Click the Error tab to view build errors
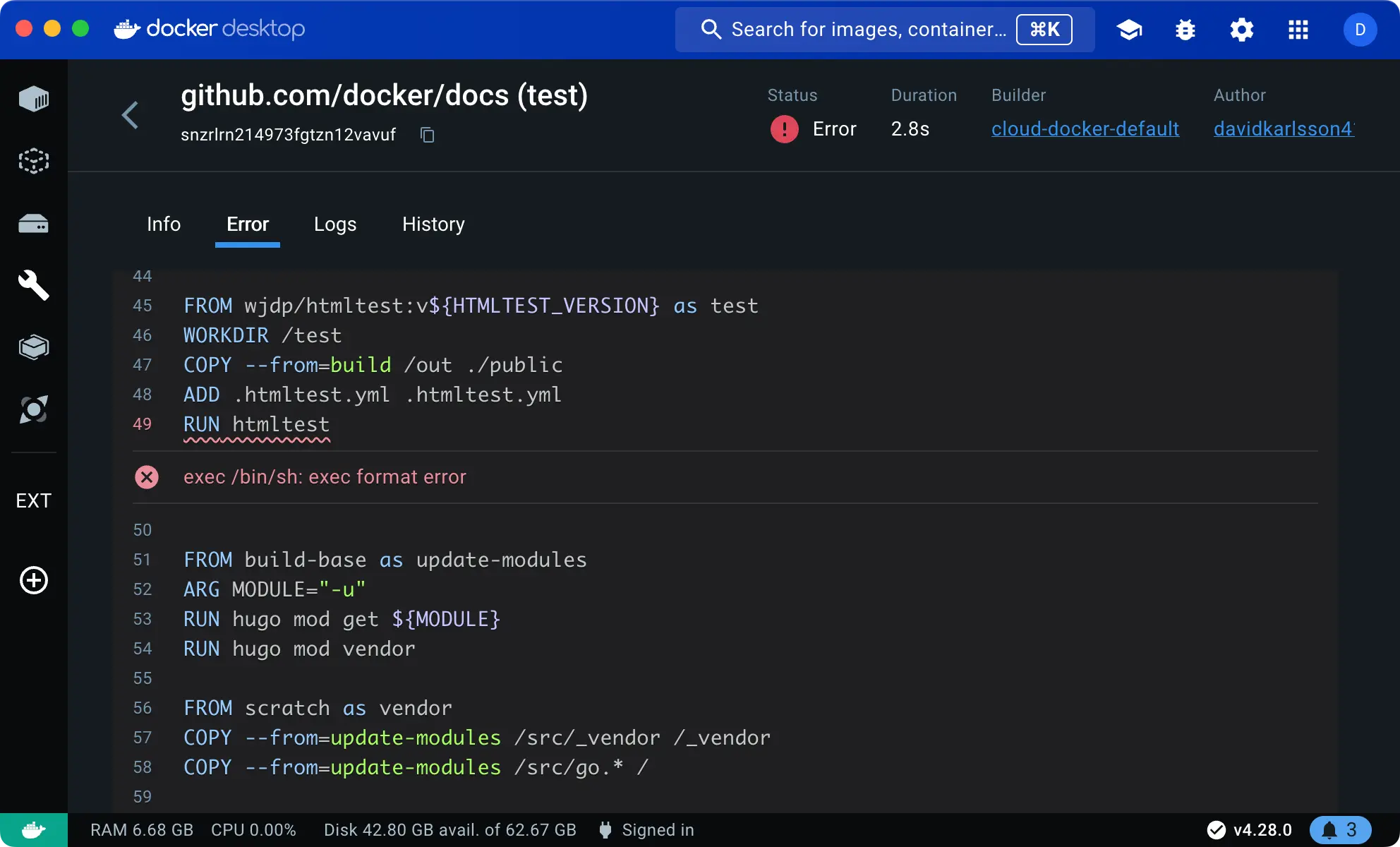The height and width of the screenshot is (847, 1400). tap(247, 224)
